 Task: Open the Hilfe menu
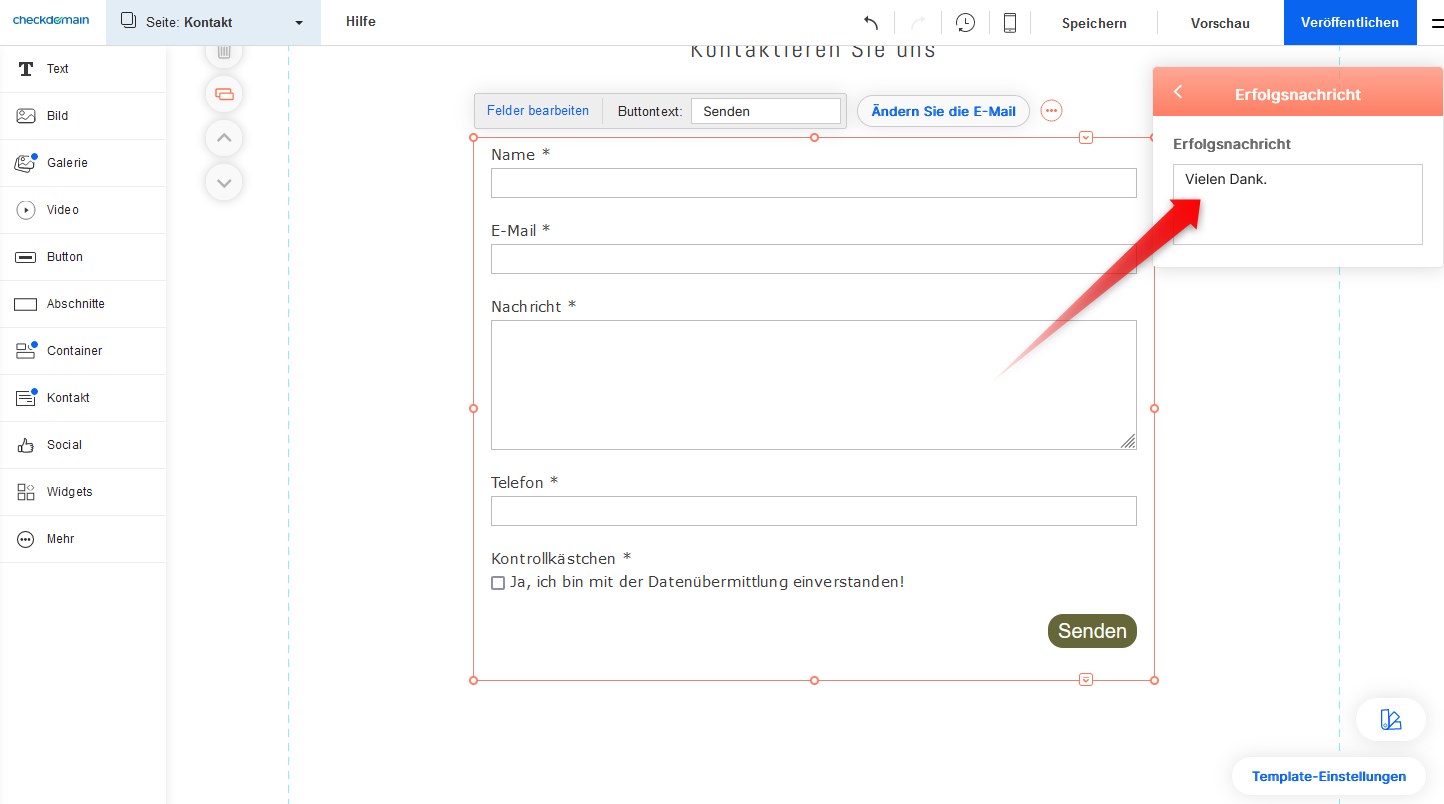361,22
